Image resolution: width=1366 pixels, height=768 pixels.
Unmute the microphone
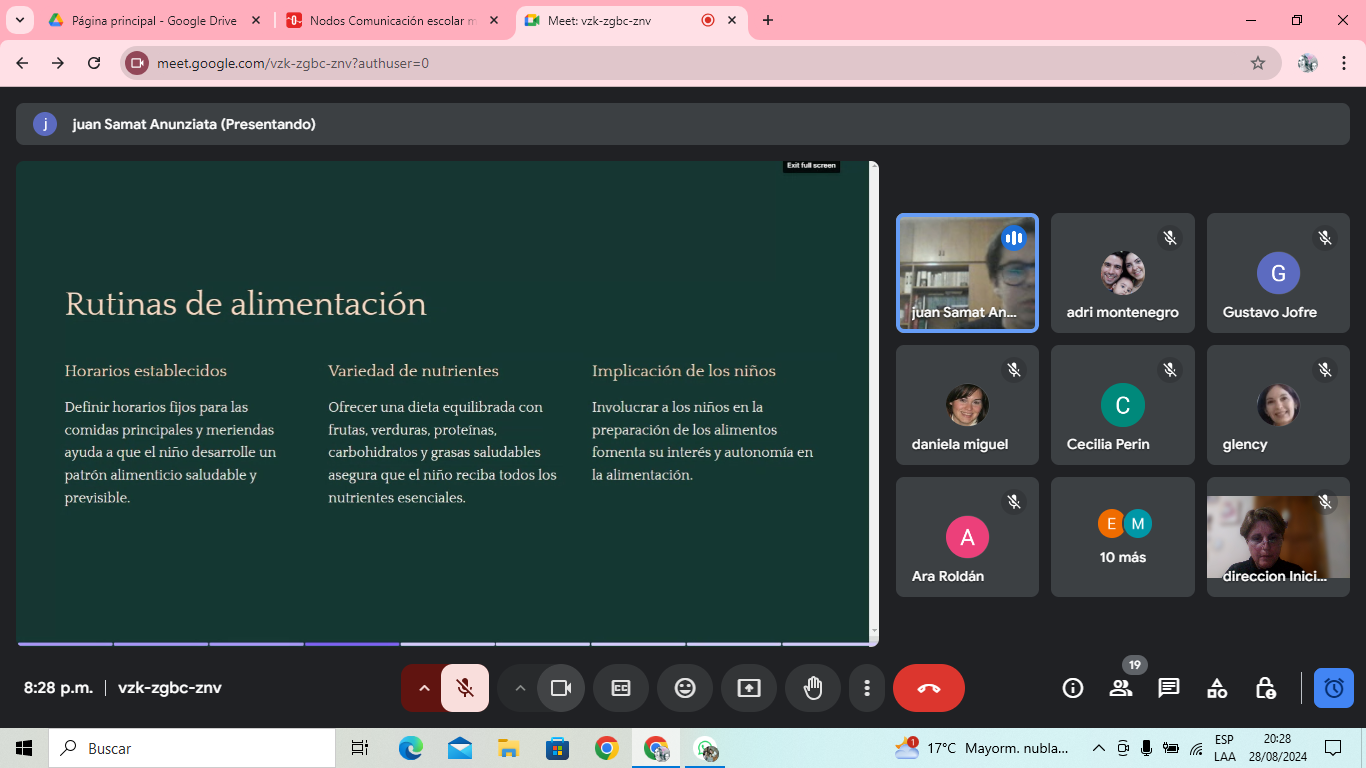tap(465, 688)
